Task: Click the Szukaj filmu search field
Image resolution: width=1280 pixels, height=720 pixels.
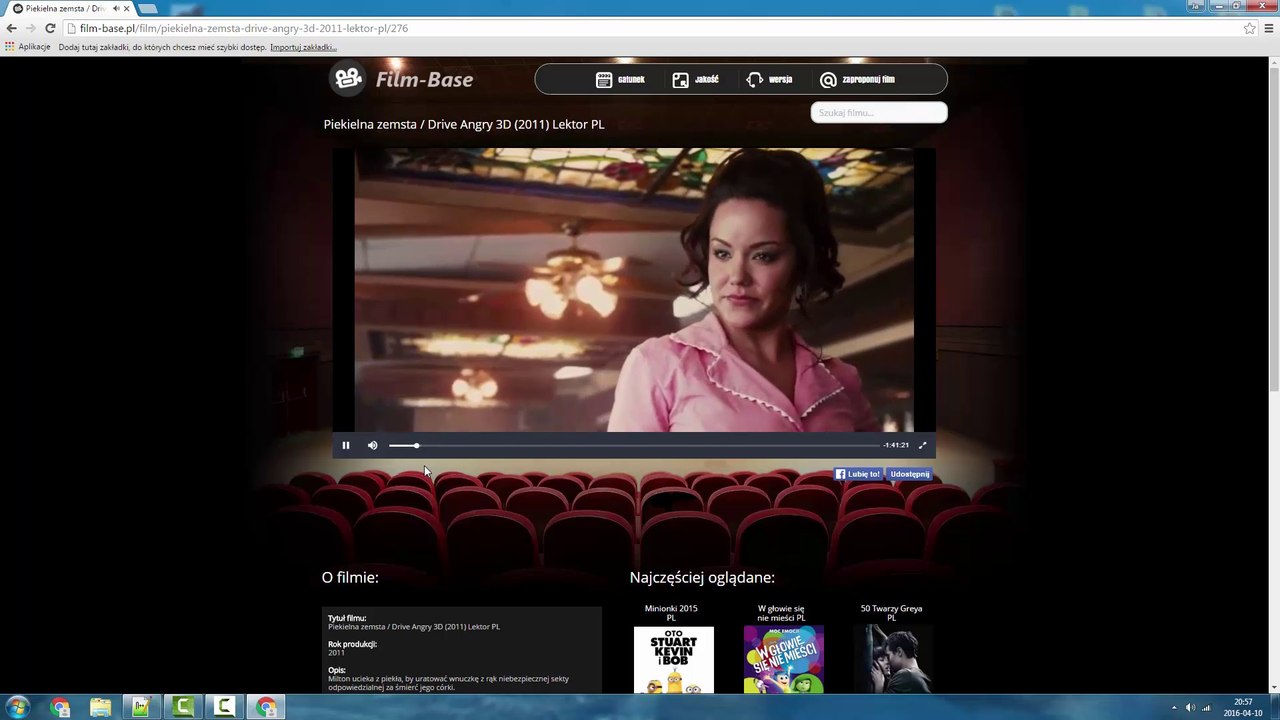Action: click(x=879, y=112)
